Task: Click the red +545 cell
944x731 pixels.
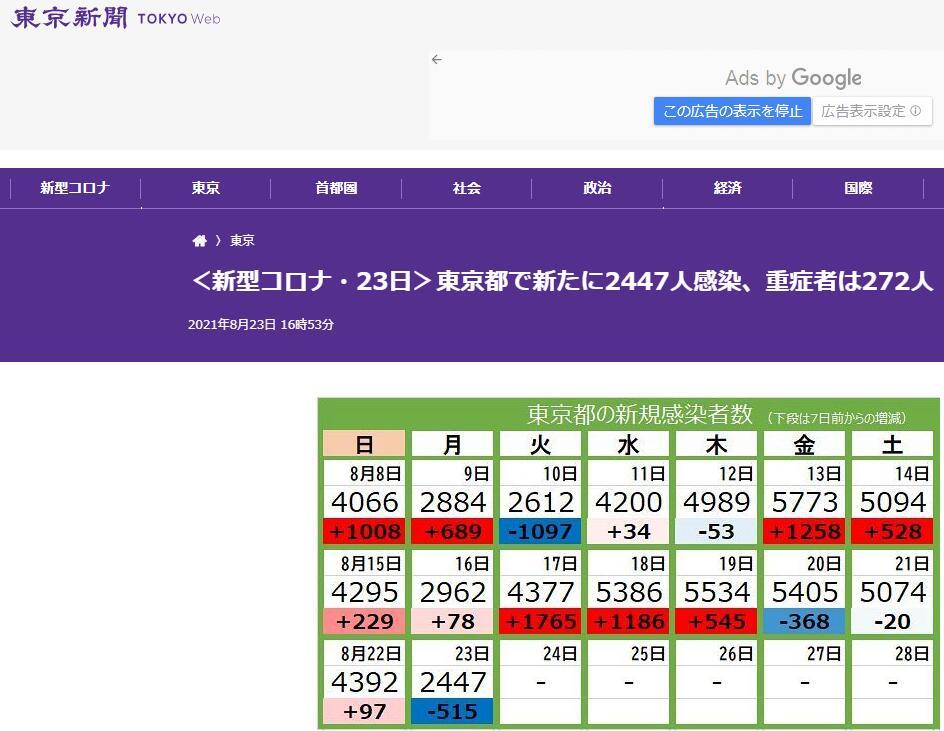Action: point(716,621)
